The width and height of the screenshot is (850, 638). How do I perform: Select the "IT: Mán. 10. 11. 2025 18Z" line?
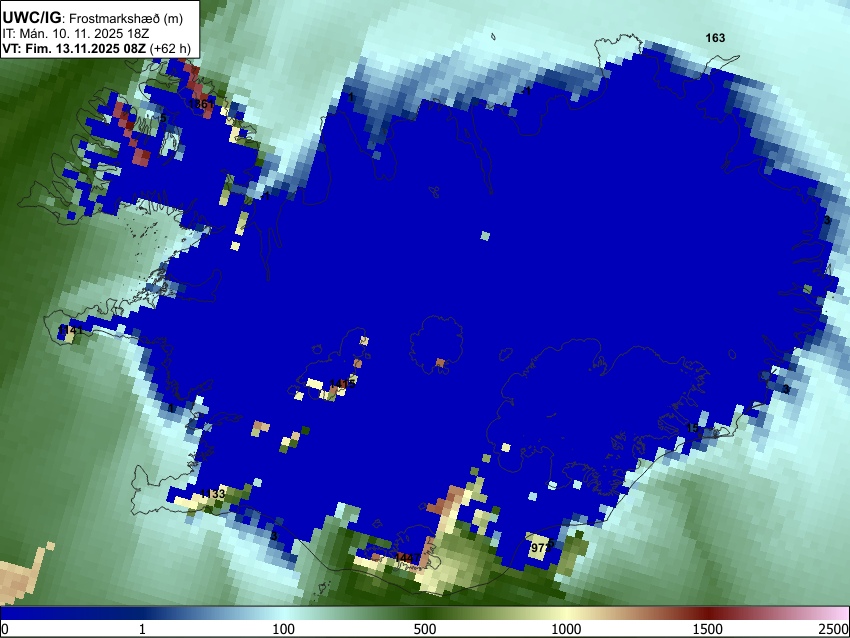coord(76,34)
